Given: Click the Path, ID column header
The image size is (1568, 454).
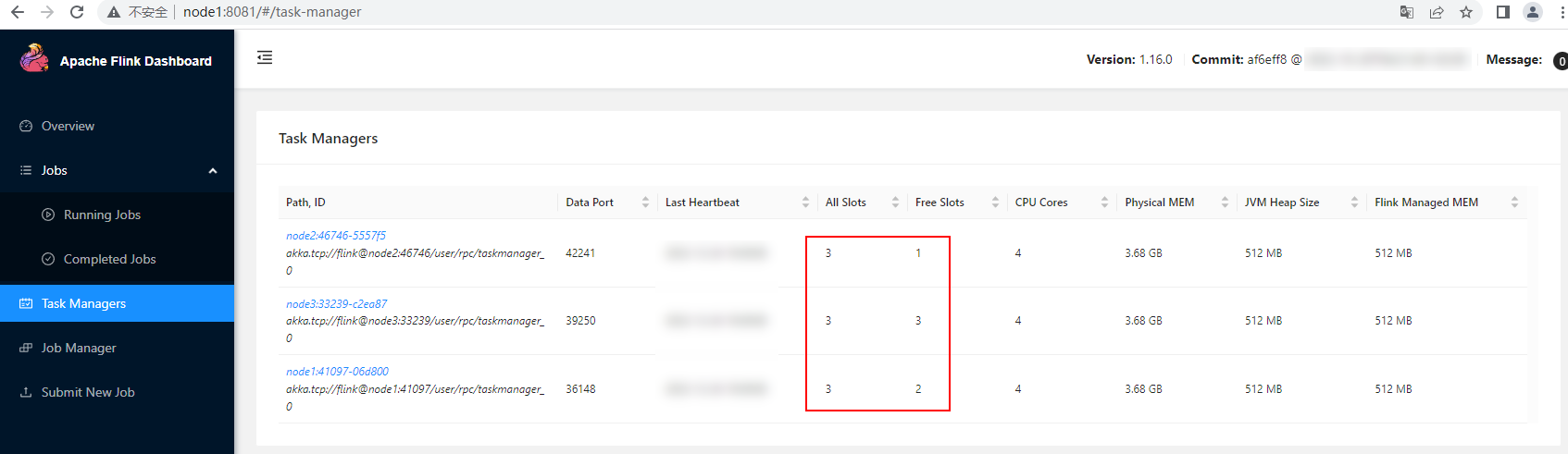Looking at the screenshot, I should click(x=305, y=202).
